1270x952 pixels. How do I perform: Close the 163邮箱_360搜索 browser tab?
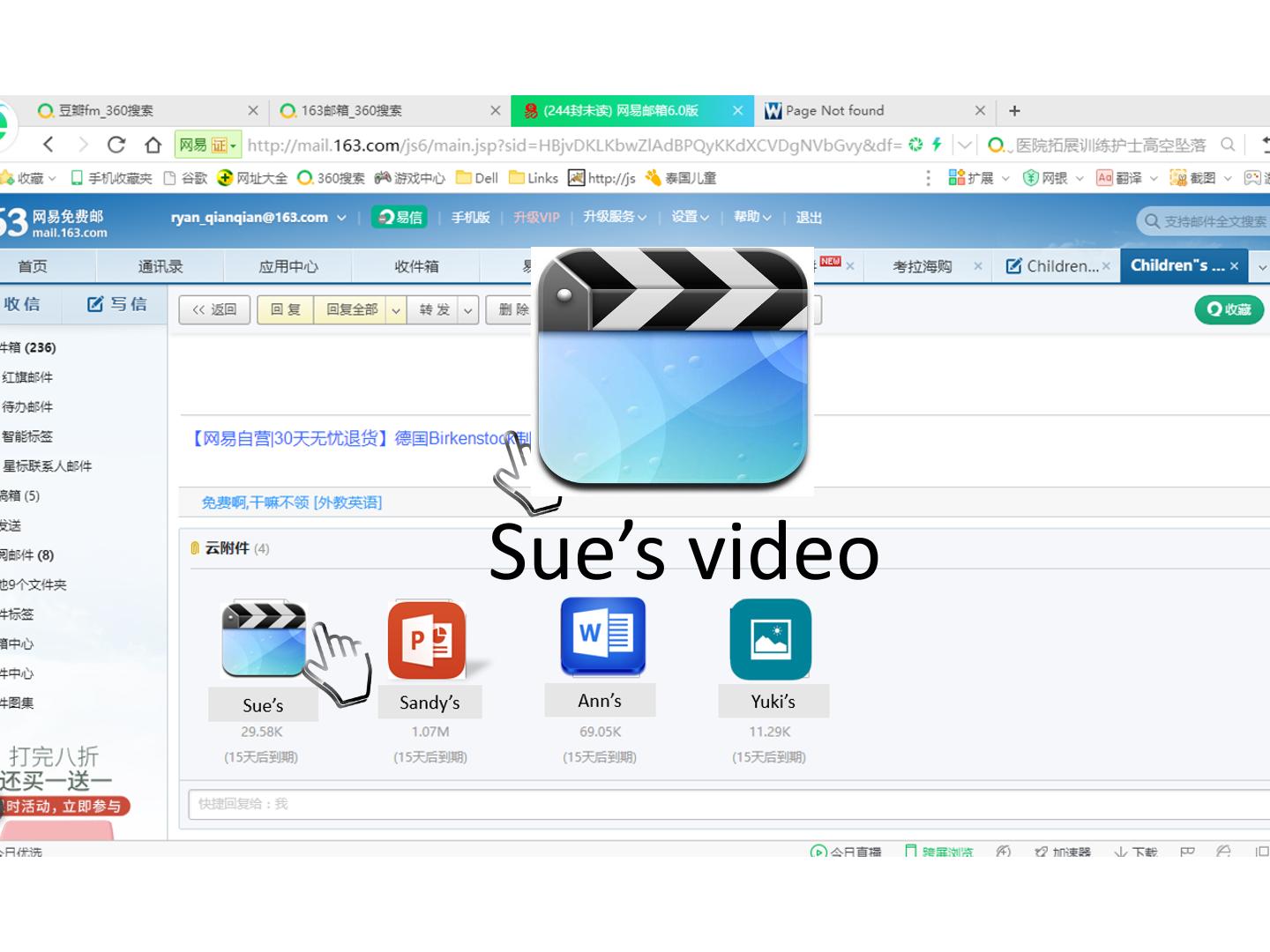click(x=496, y=110)
